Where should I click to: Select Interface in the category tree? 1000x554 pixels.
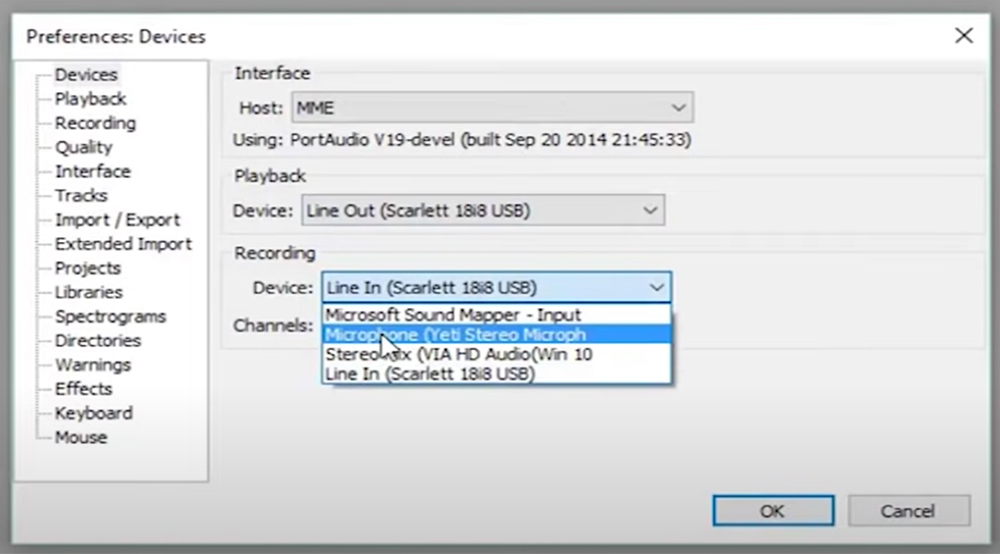coord(92,171)
